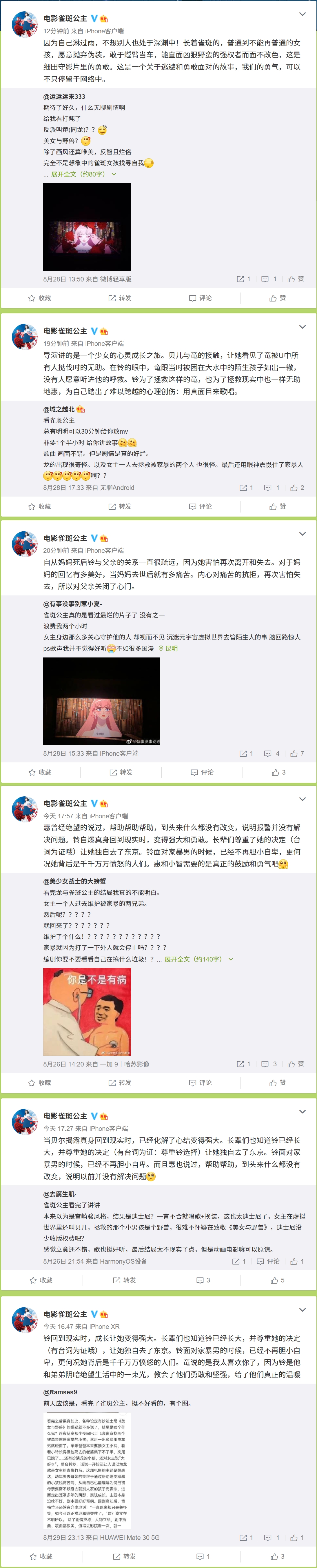Open the chevron menu on the 12分钟前 post
The width and height of the screenshot is (317, 1568).
click(x=303, y=14)
